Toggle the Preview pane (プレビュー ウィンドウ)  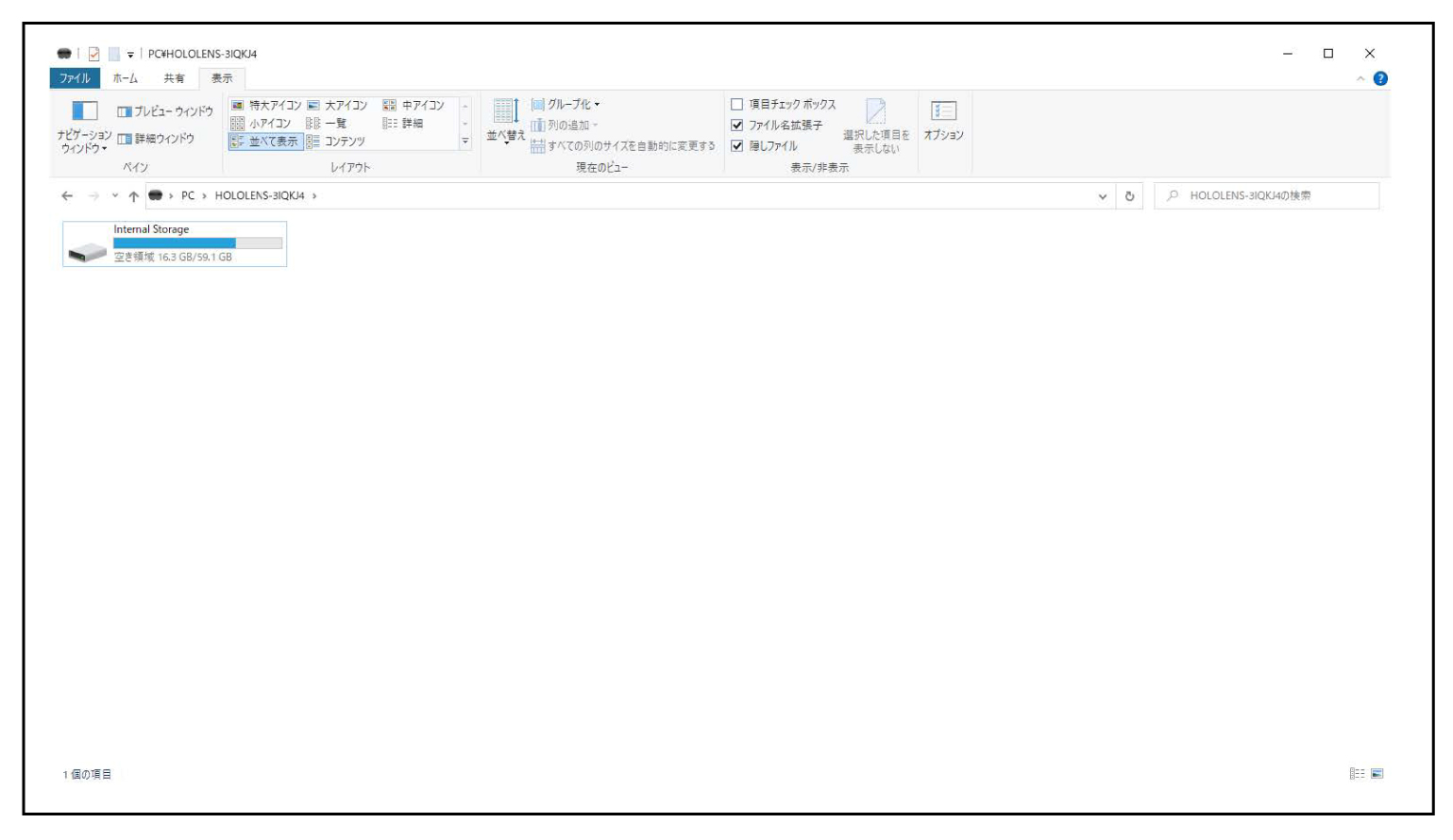click(x=165, y=111)
